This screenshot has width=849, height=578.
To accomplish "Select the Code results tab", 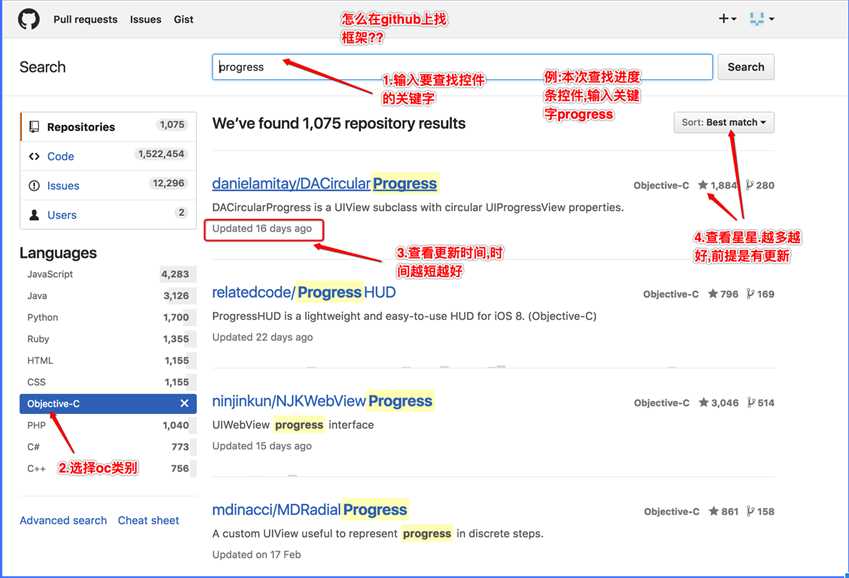I will 108,156.
